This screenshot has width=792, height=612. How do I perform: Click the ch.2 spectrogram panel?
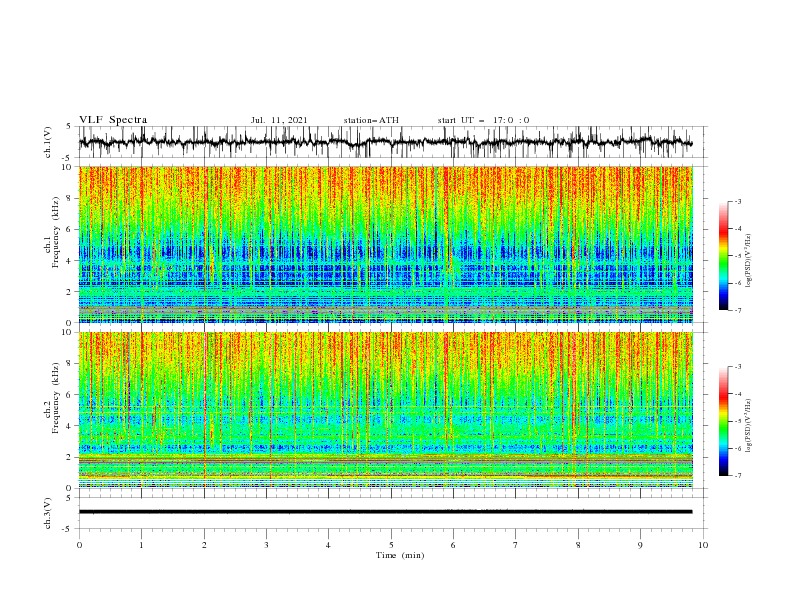point(385,410)
